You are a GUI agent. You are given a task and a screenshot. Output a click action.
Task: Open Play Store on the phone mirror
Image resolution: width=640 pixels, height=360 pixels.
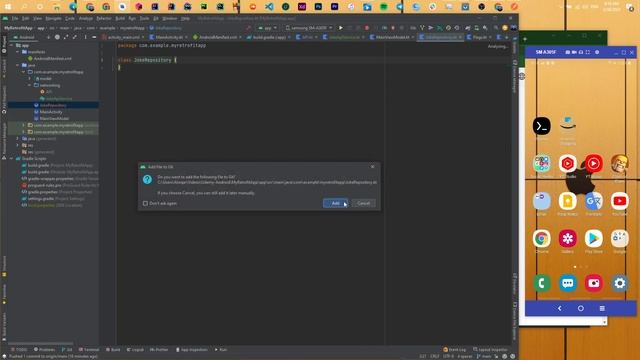click(x=593, y=238)
